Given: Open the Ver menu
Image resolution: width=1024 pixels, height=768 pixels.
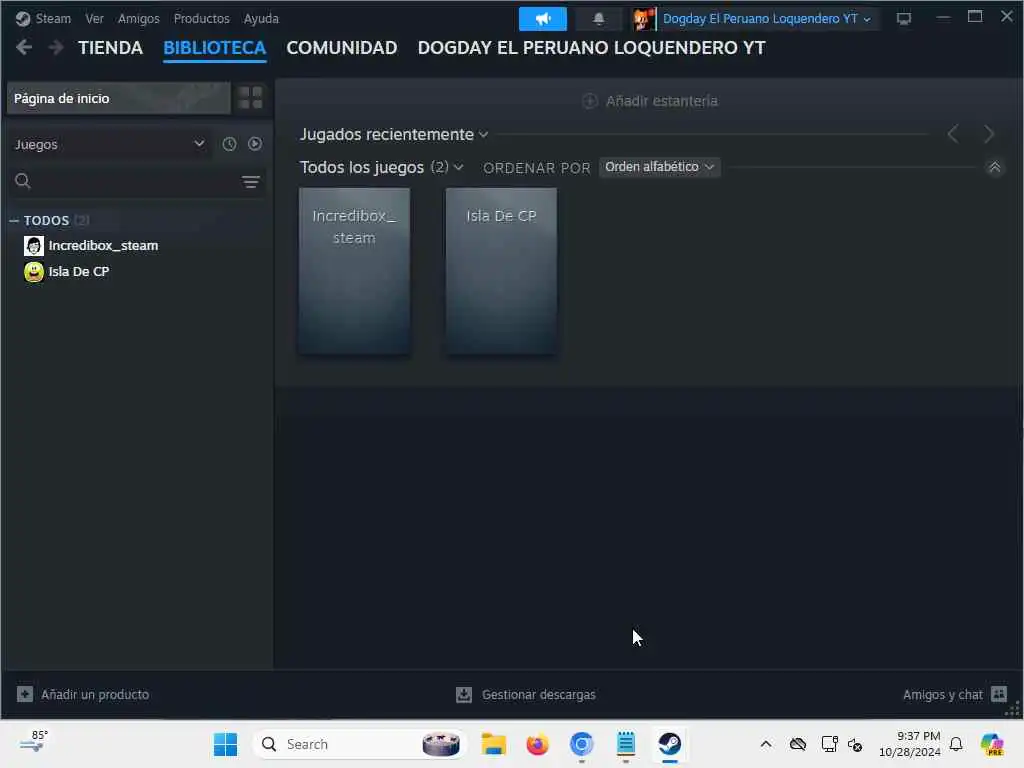Looking at the screenshot, I should click(x=94, y=18).
